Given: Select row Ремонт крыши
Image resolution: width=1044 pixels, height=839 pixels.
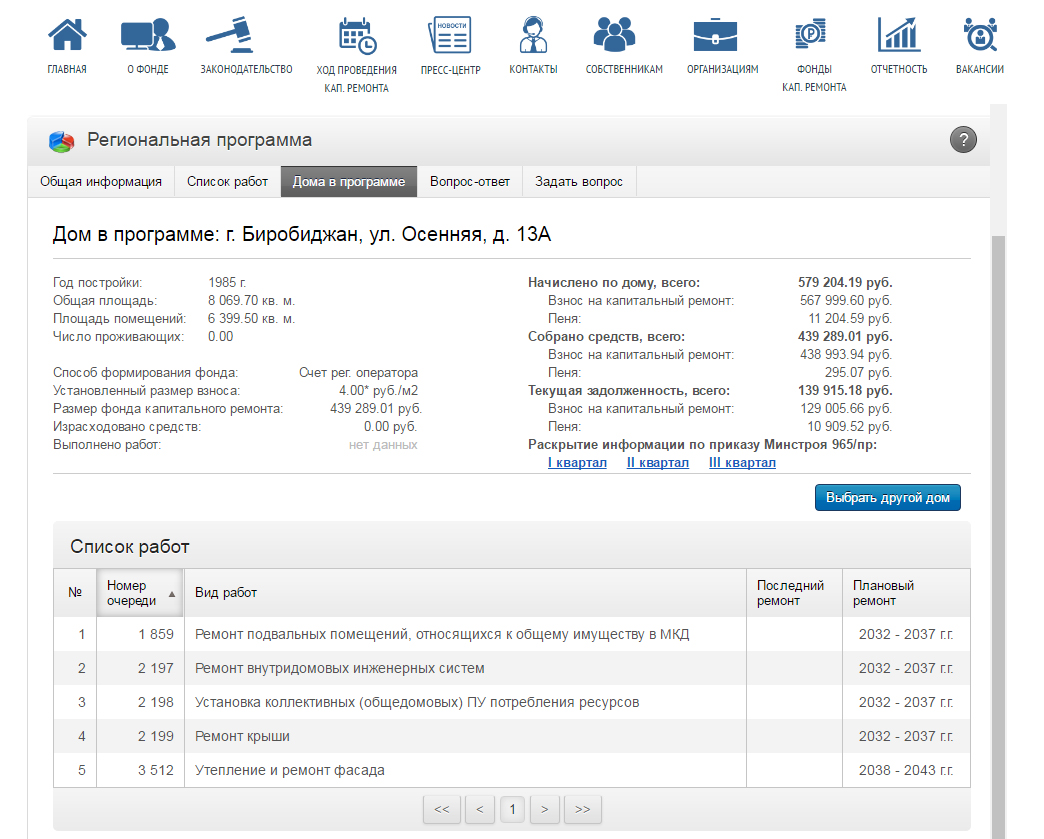Looking at the screenshot, I should (511, 736).
